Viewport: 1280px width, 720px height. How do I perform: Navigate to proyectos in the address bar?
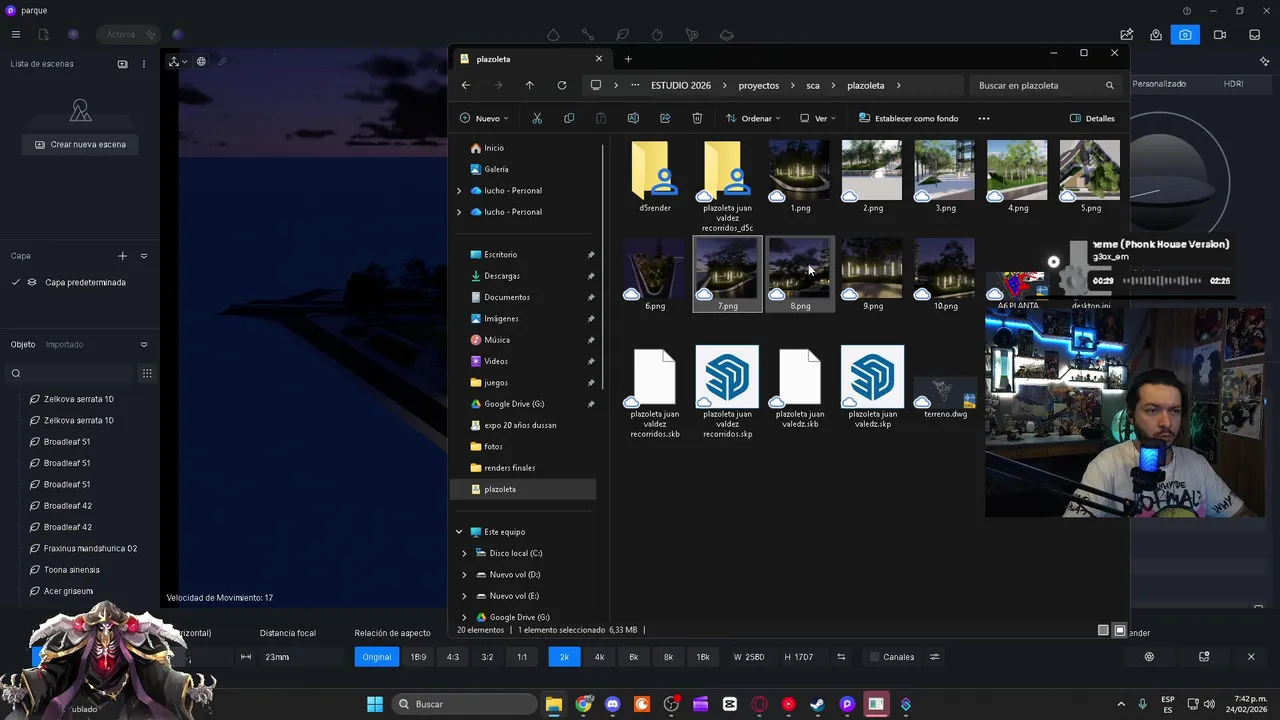(x=759, y=86)
